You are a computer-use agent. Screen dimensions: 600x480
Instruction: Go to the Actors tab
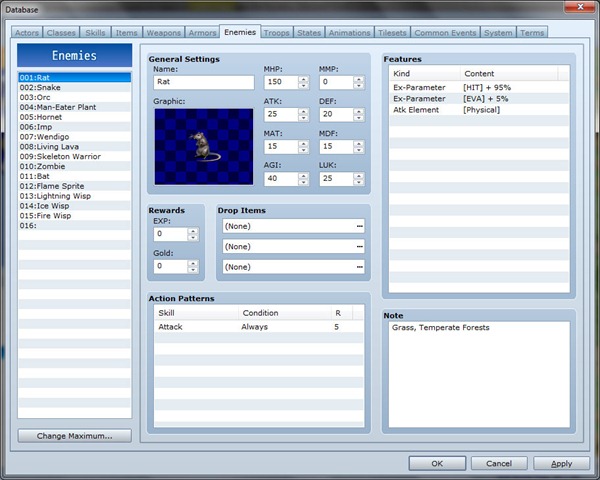point(27,33)
